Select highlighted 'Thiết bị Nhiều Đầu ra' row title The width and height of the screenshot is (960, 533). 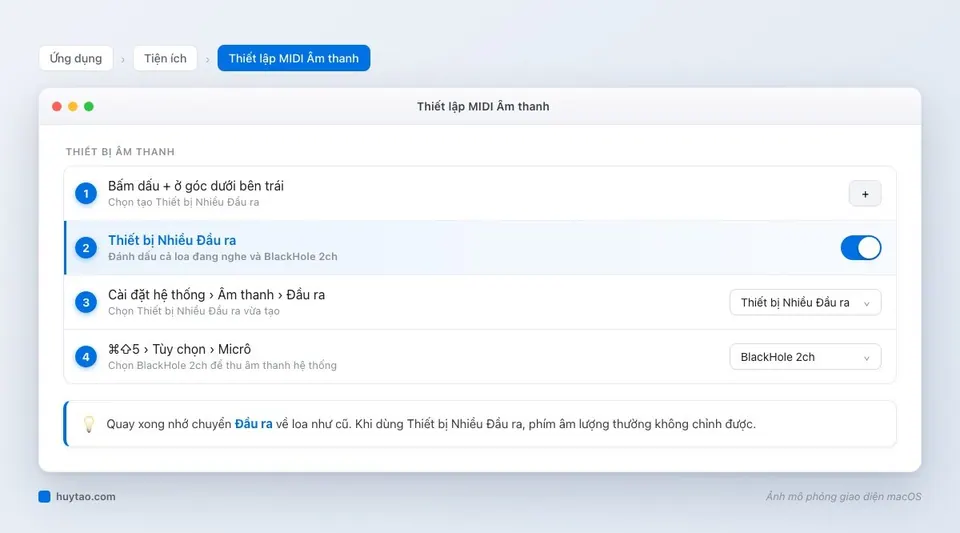172,240
